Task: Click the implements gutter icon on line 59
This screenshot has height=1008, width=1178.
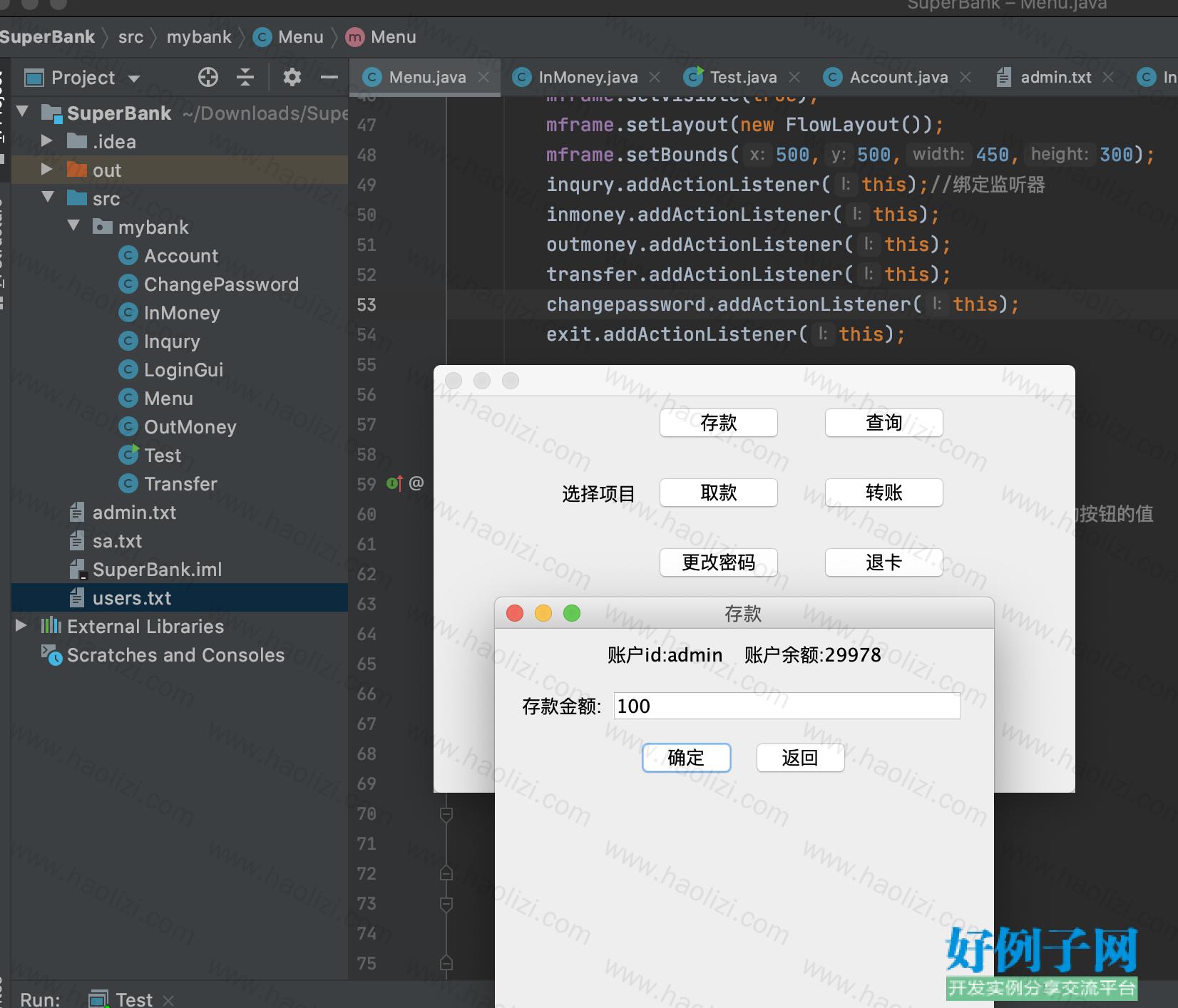Action: coord(394,483)
